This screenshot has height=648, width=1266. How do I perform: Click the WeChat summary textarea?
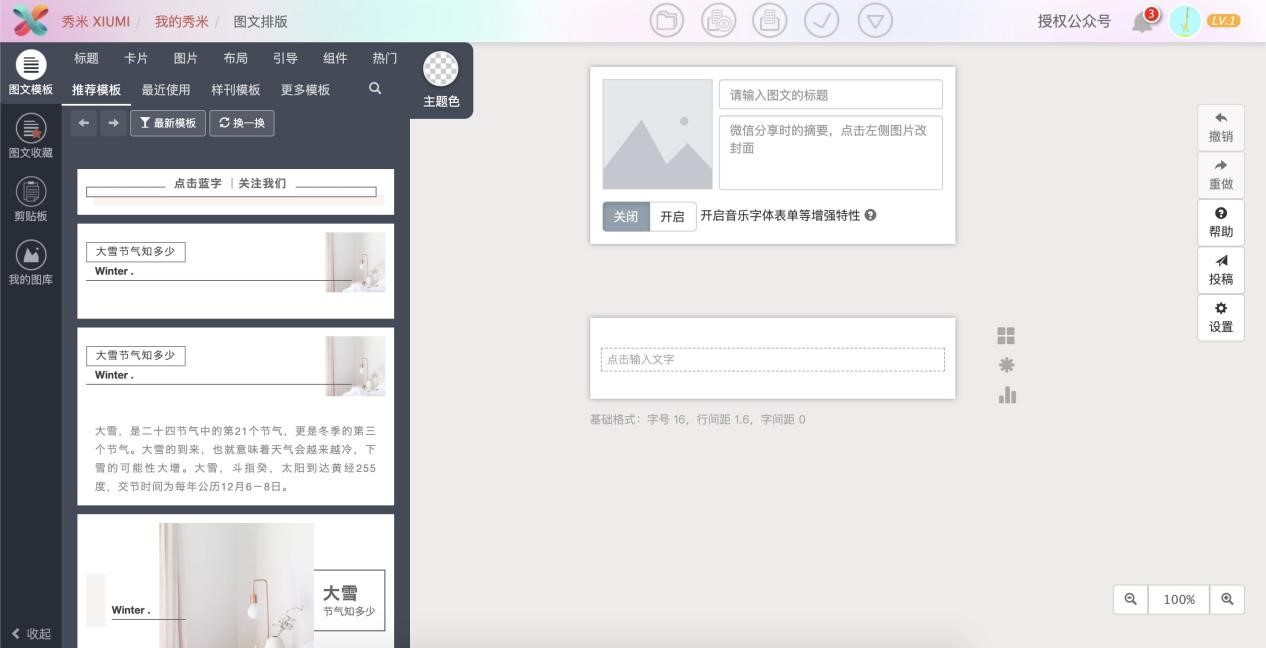click(831, 152)
